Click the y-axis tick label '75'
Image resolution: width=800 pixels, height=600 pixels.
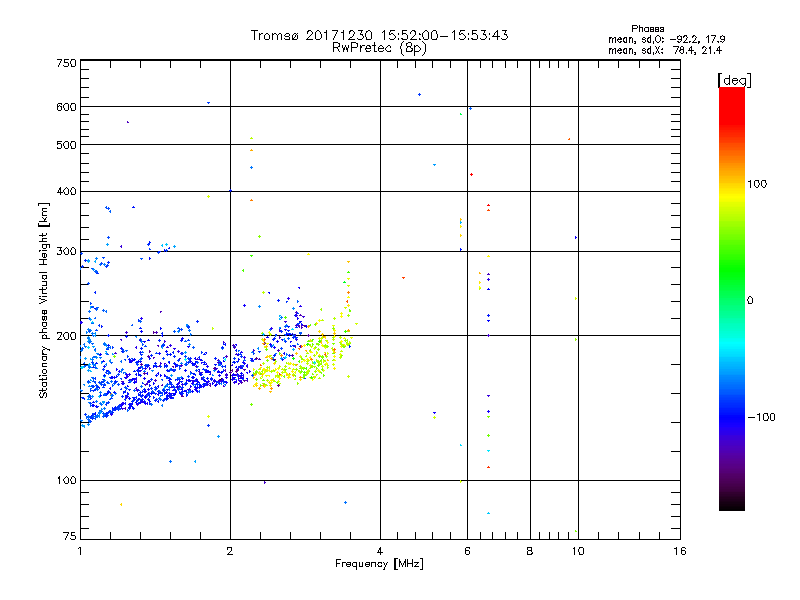pos(70,536)
